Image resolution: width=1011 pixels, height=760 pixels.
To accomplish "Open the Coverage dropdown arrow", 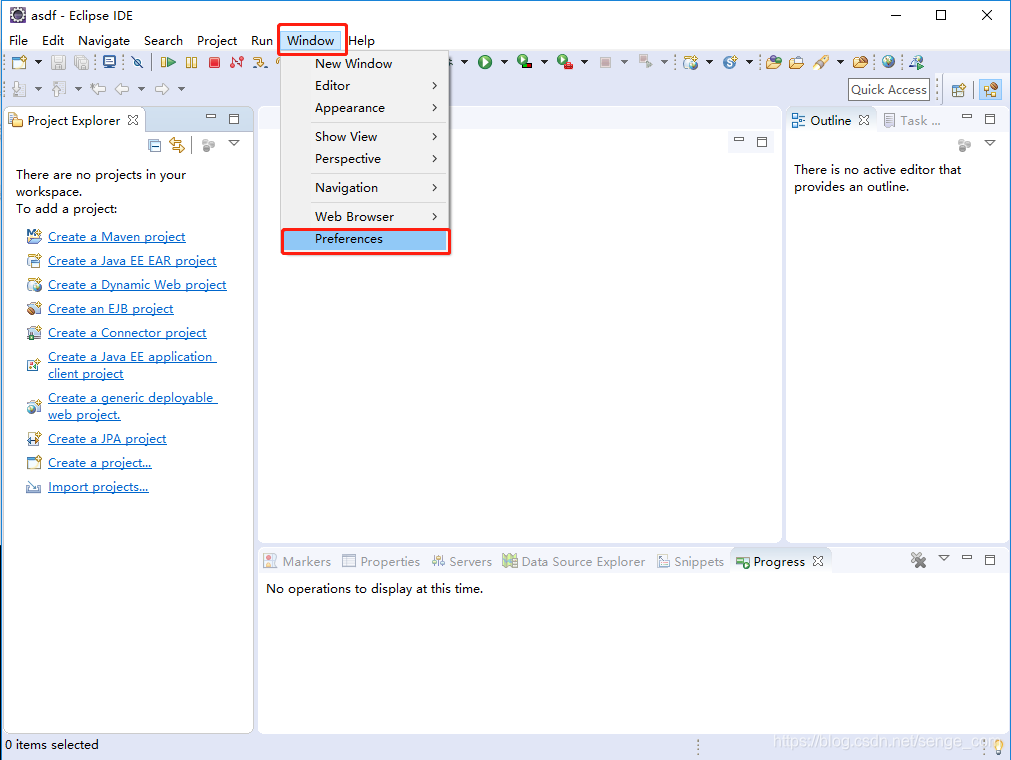I will coord(544,62).
